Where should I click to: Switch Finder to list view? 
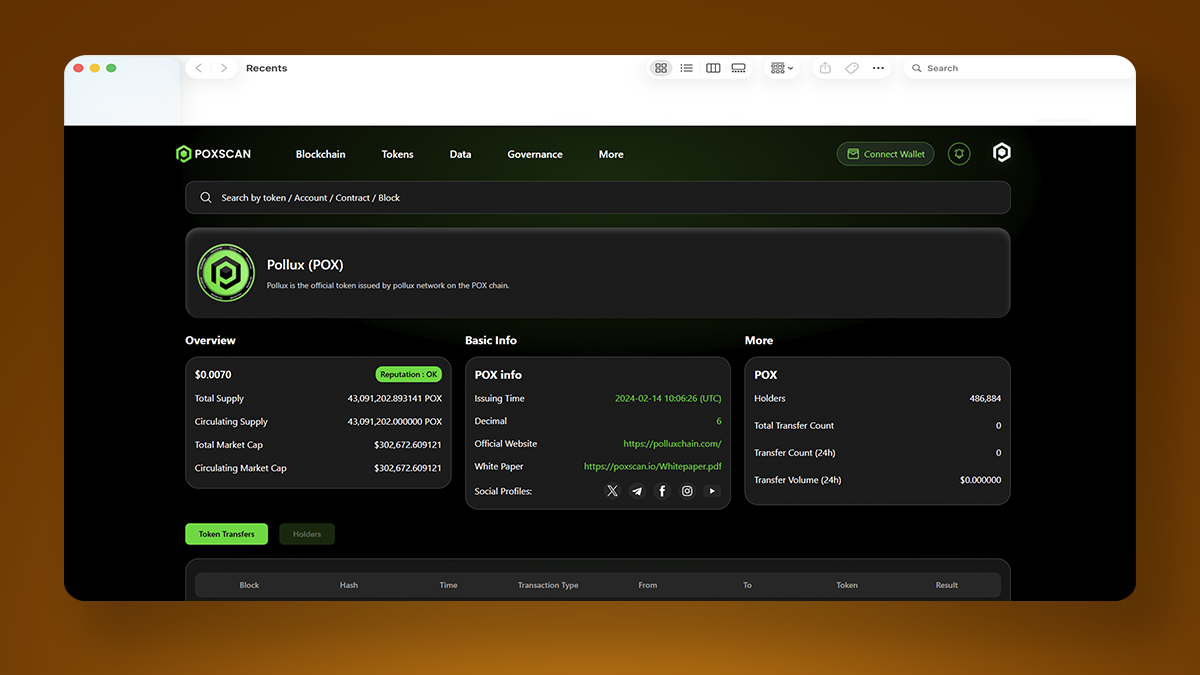pos(687,68)
